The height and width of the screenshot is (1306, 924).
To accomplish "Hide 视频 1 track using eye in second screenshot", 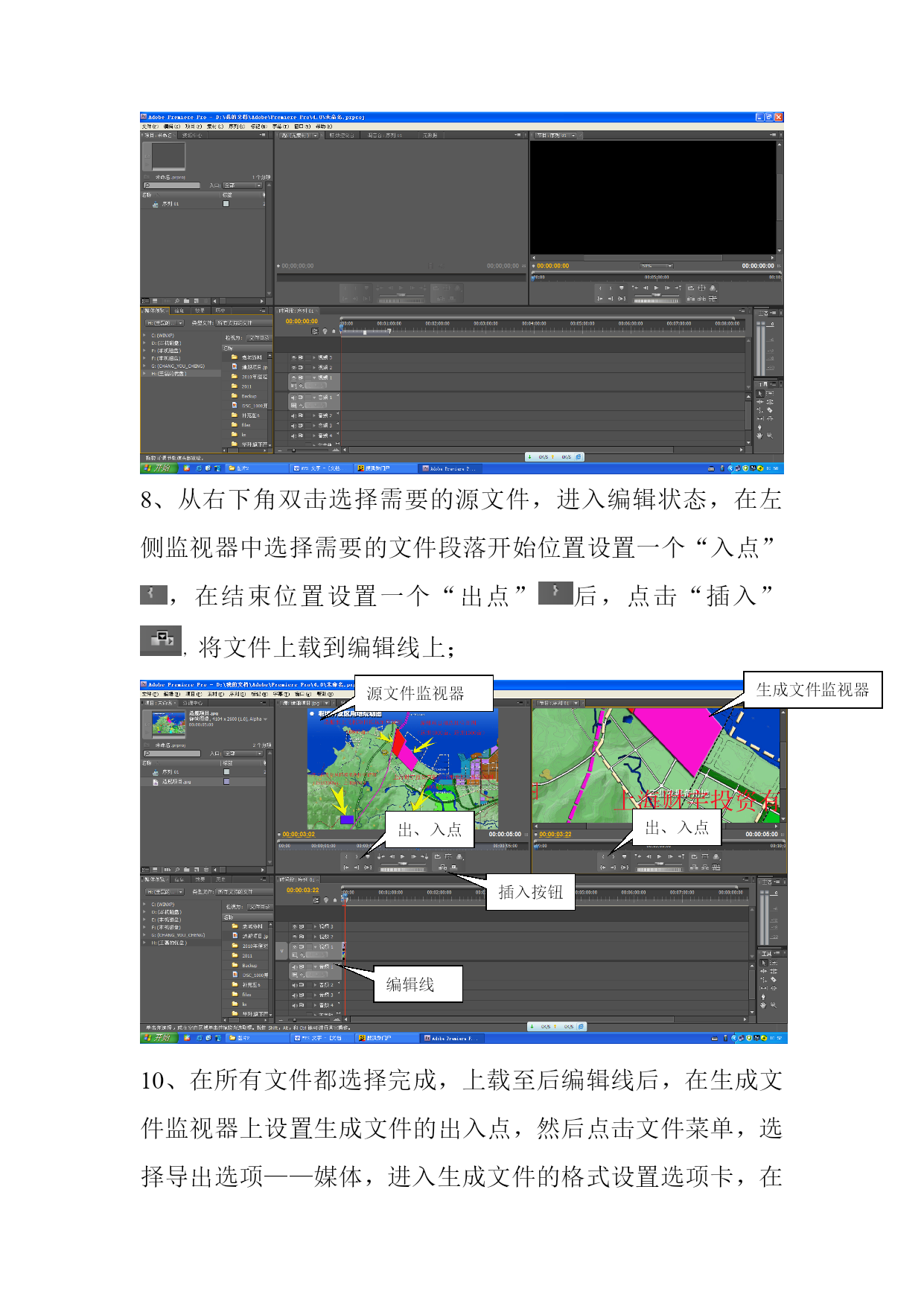I will click(x=294, y=947).
